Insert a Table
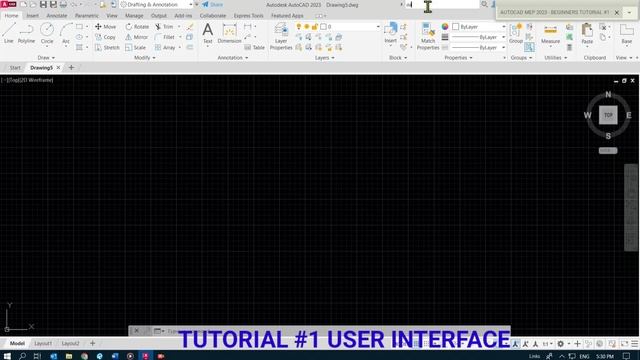The image size is (640, 360). tap(255, 48)
